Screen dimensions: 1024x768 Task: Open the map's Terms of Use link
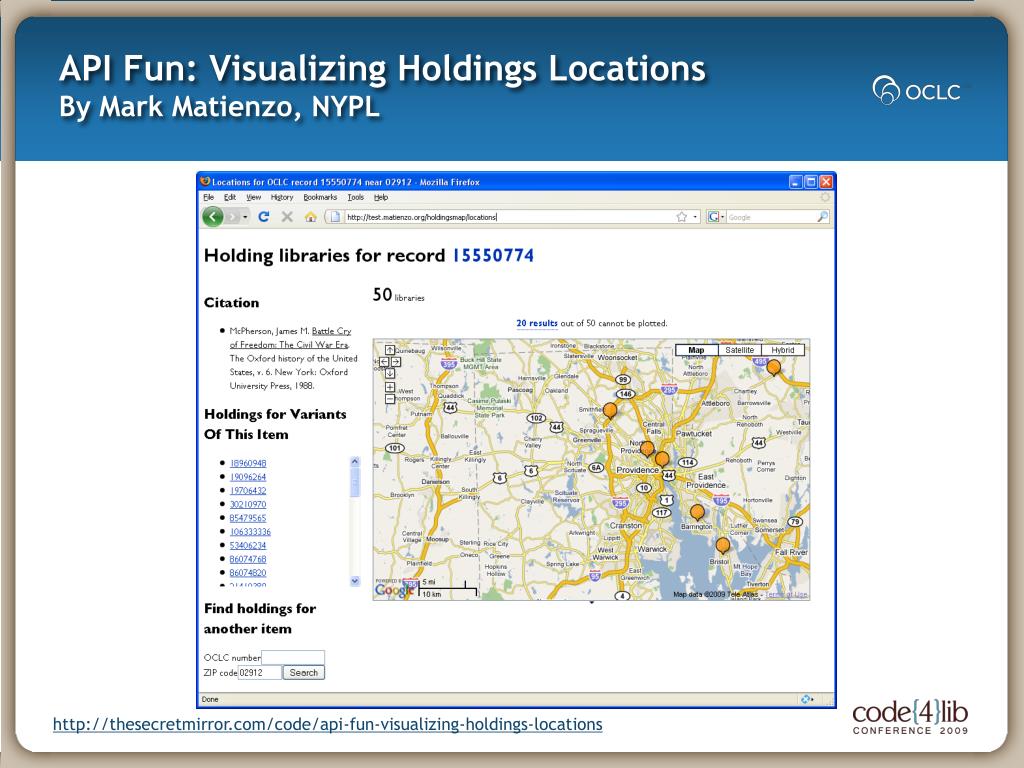click(x=786, y=594)
